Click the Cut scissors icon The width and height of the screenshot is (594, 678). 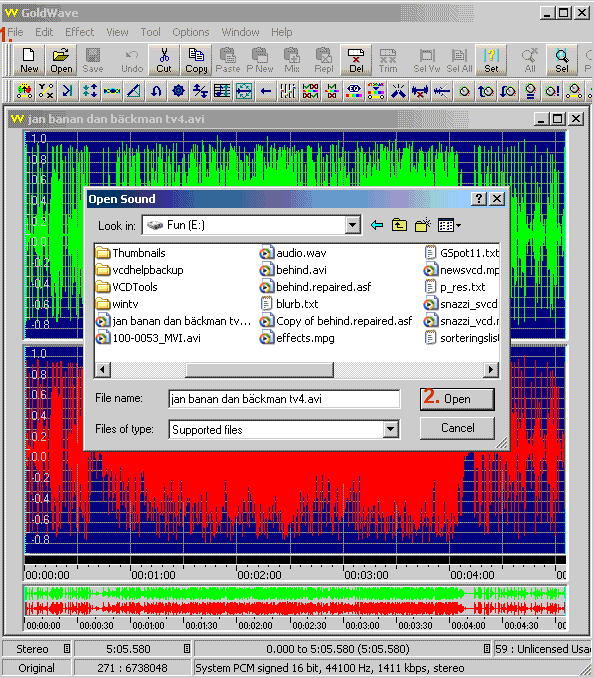[164, 60]
